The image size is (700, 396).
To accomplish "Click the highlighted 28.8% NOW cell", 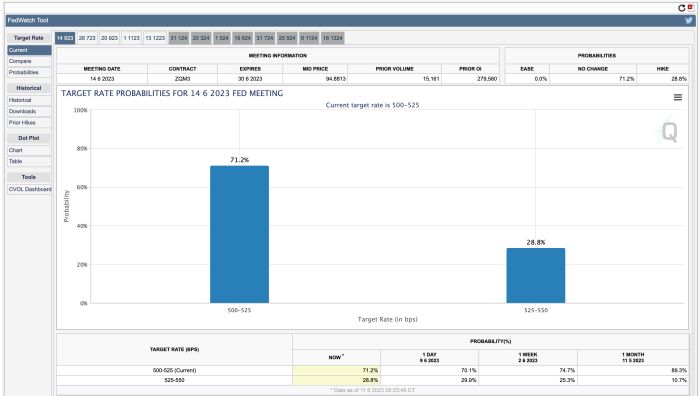I will click(337, 380).
